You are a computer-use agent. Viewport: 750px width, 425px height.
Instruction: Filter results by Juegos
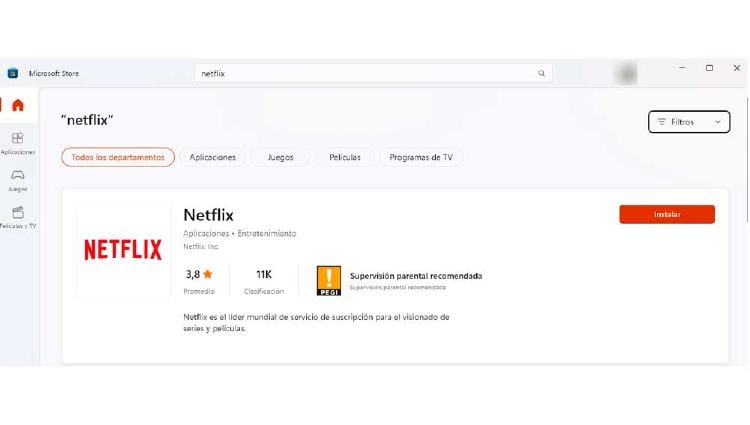pos(280,157)
